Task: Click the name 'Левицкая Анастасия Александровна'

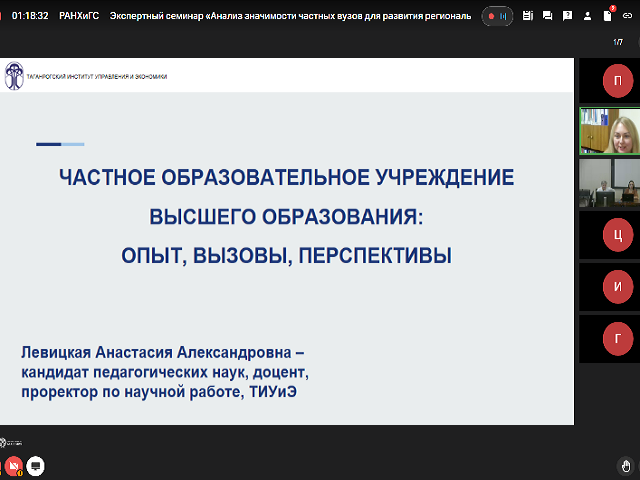Action: point(156,352)
